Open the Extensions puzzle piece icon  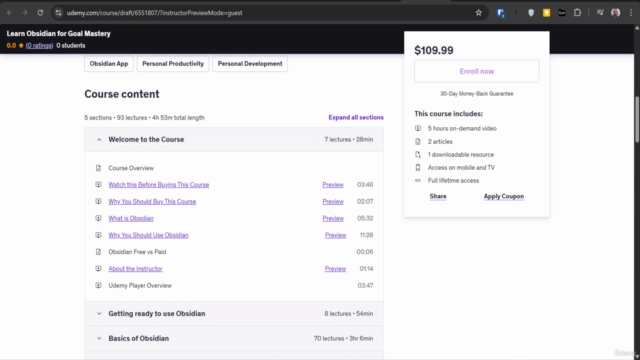577,13
